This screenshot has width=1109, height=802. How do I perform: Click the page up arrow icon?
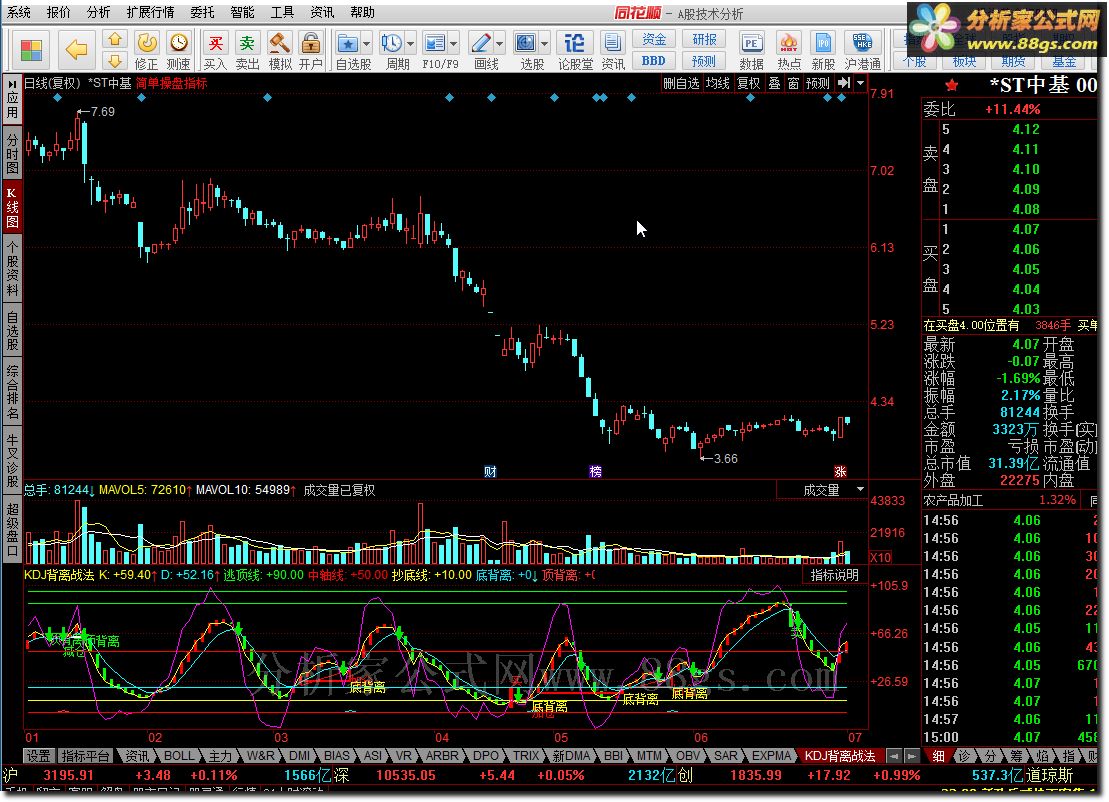pos(115,39)
